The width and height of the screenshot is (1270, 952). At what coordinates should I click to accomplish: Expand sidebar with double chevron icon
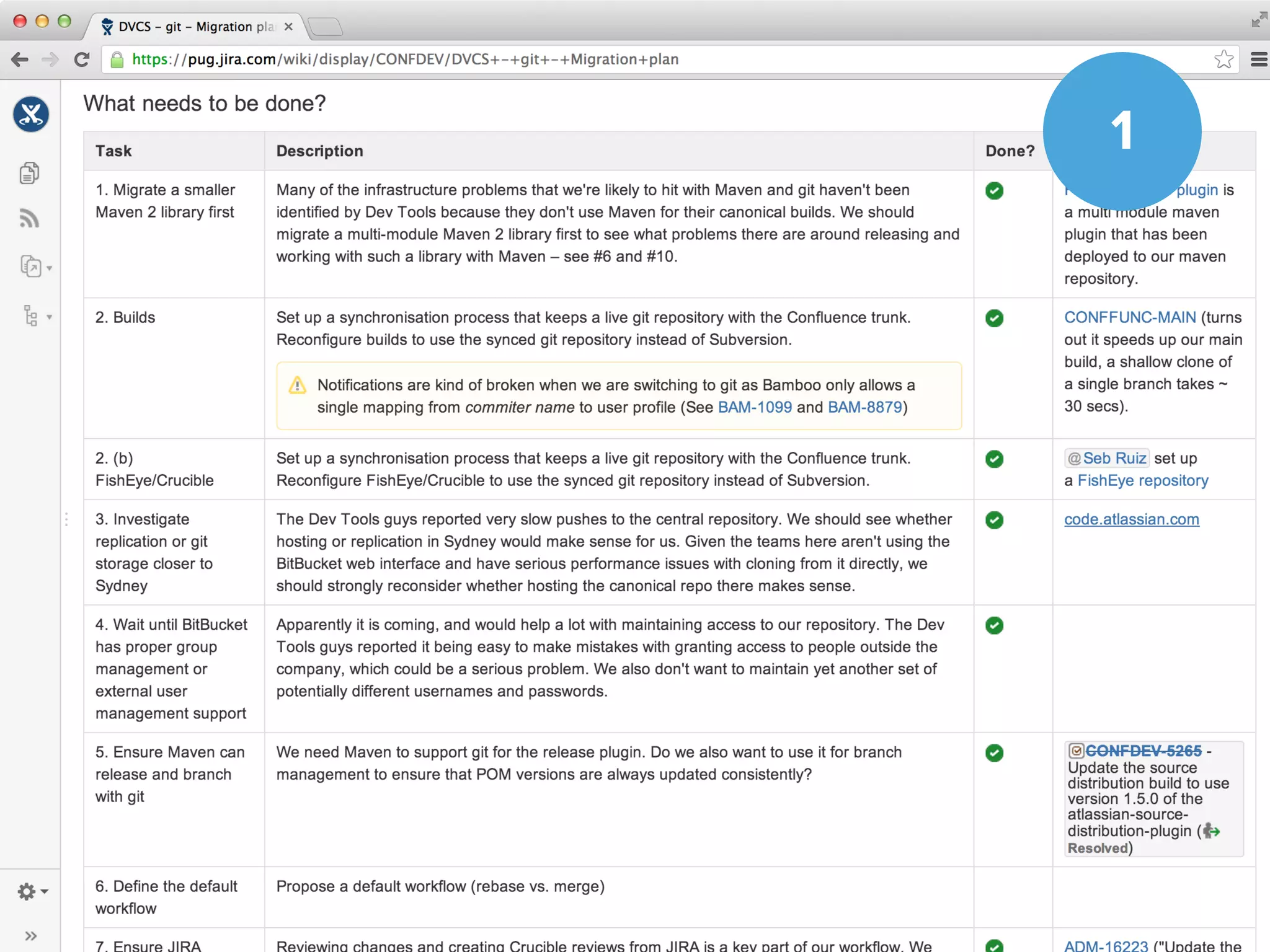[30, 936]
